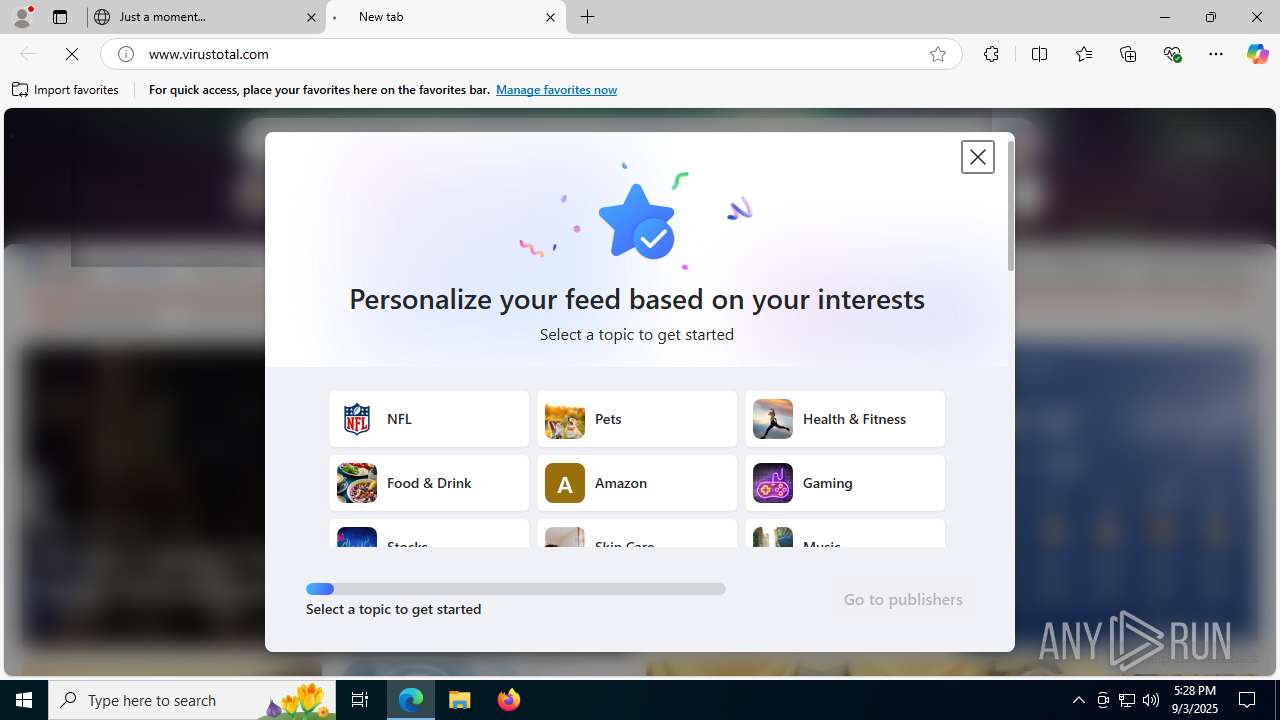Stop loading the page

tap(72, 54)
